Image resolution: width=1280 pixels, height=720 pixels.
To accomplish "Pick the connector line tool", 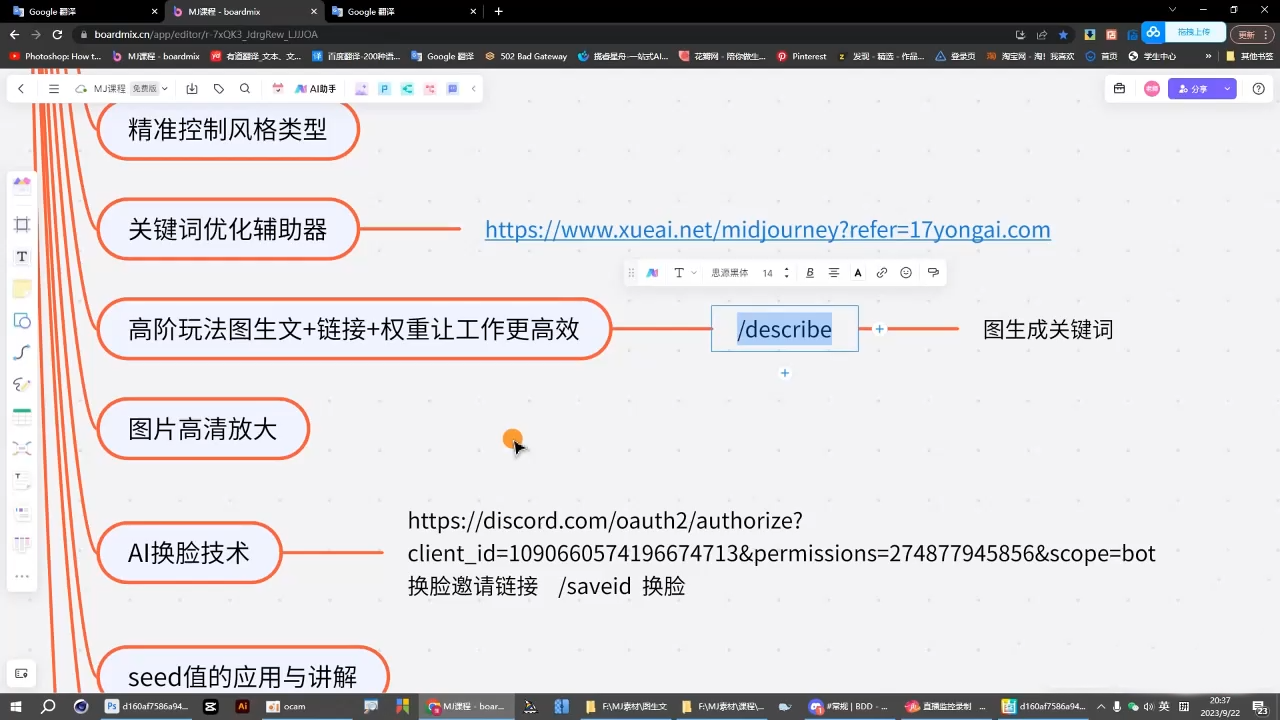I will coord(22,353).
